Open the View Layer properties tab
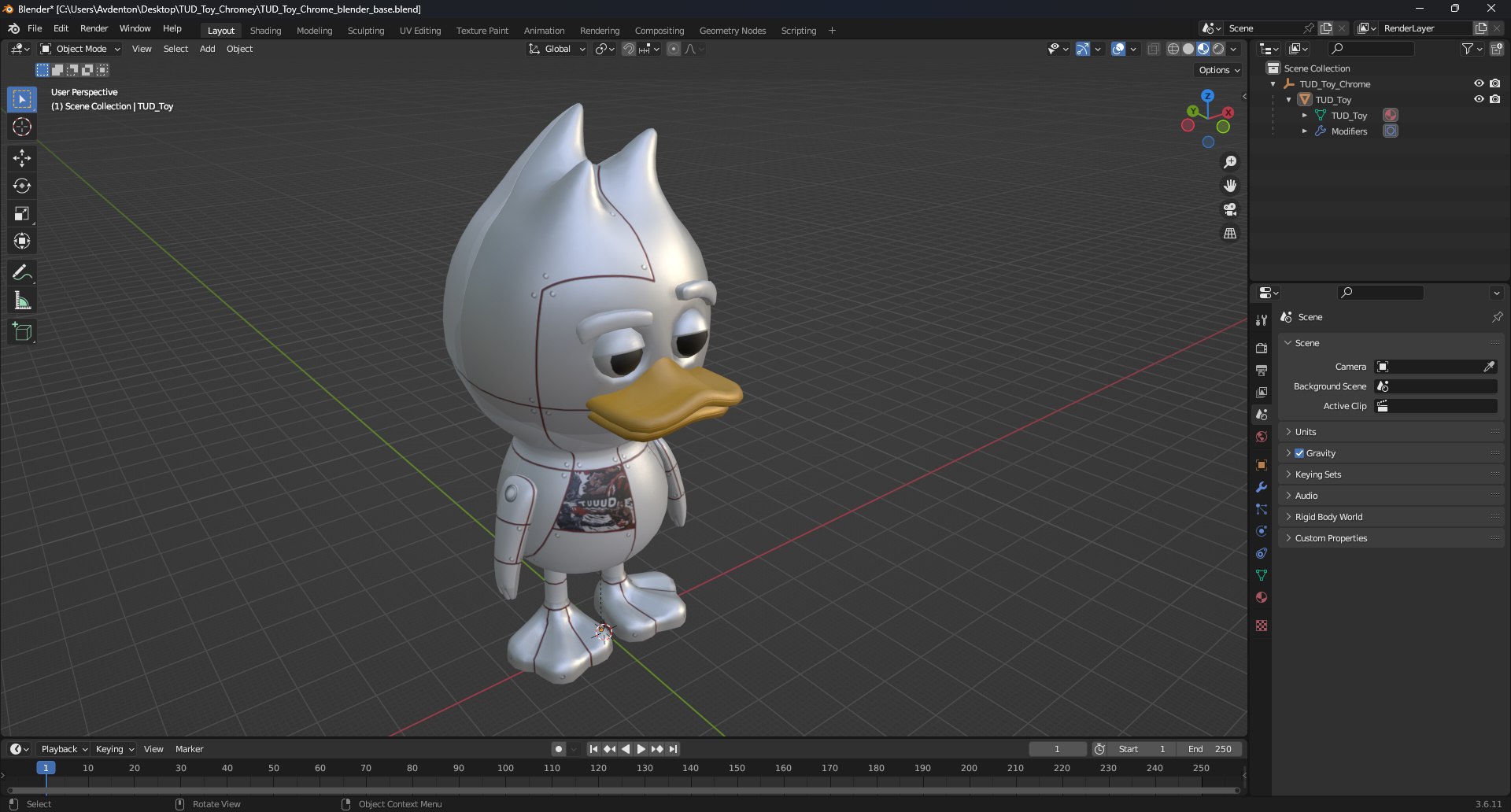The width and height of the screenshot is (1511, 812). point(1262,392)
